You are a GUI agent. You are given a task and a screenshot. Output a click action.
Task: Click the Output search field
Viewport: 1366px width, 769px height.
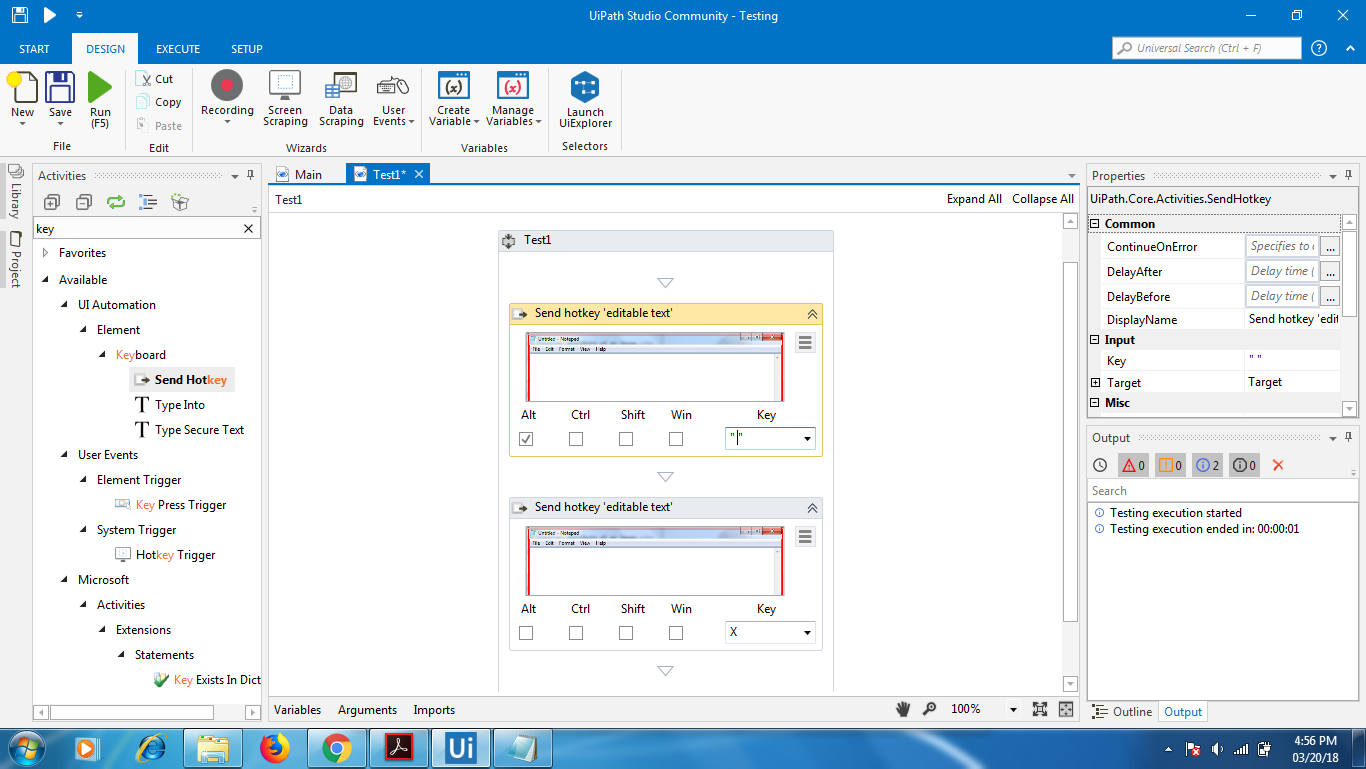point(1221,491)
